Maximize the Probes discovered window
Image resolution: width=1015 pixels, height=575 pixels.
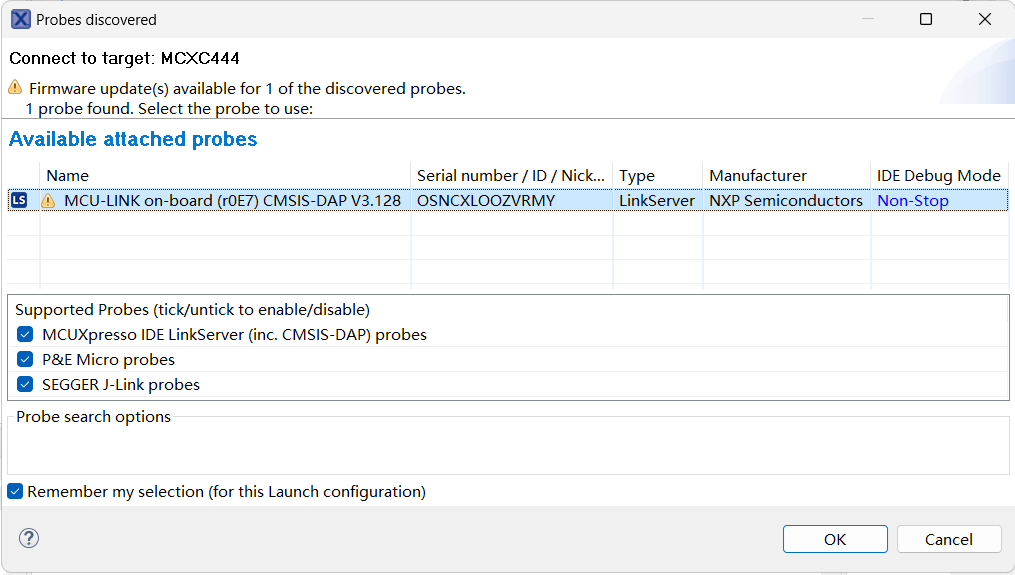click(x=926, y=19)
